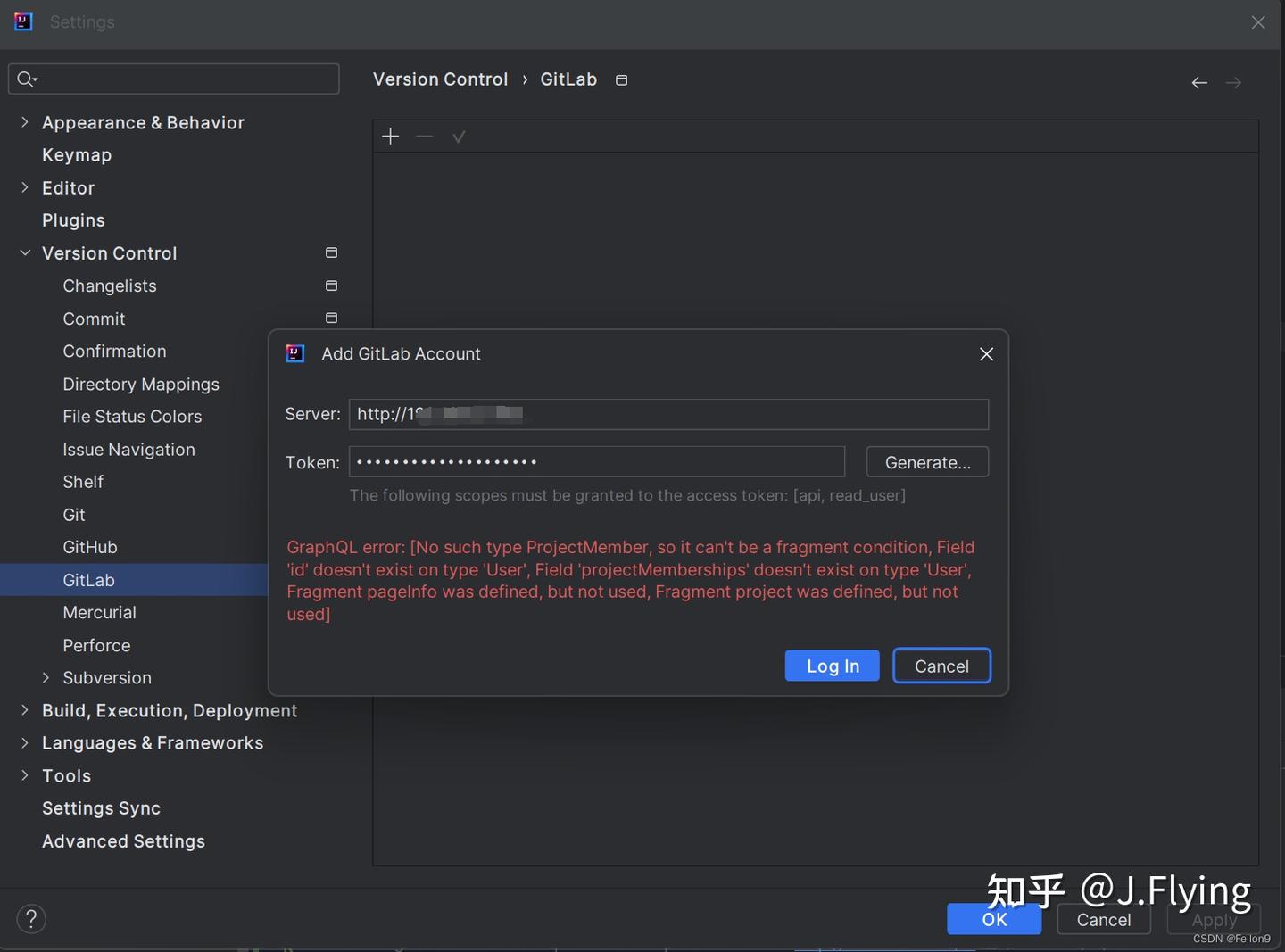Click the icon next to GitLab breadcrumb
1285x952 pixels.
(621, 79)
